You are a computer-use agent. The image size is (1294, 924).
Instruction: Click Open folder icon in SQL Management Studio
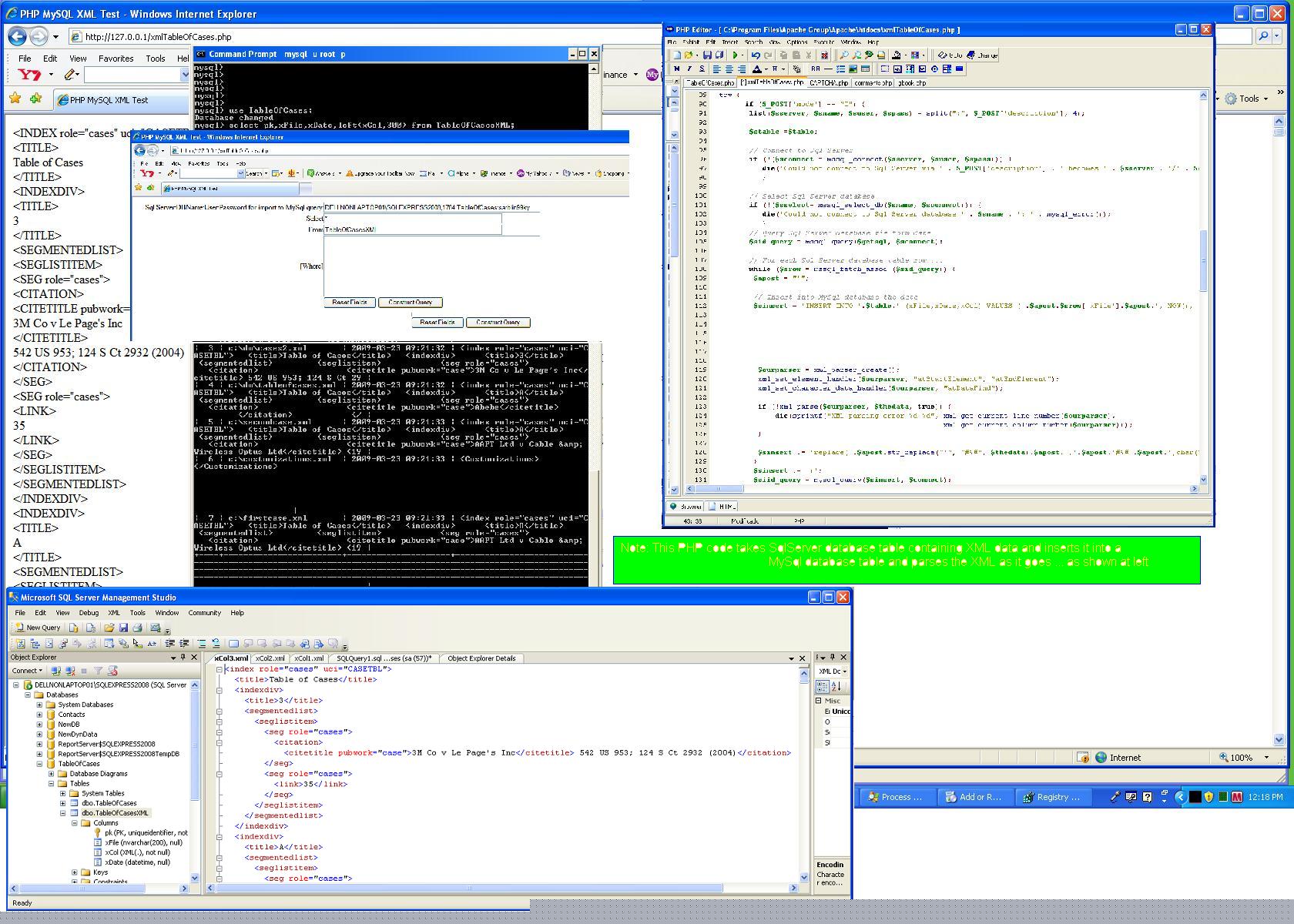(109, 628)
